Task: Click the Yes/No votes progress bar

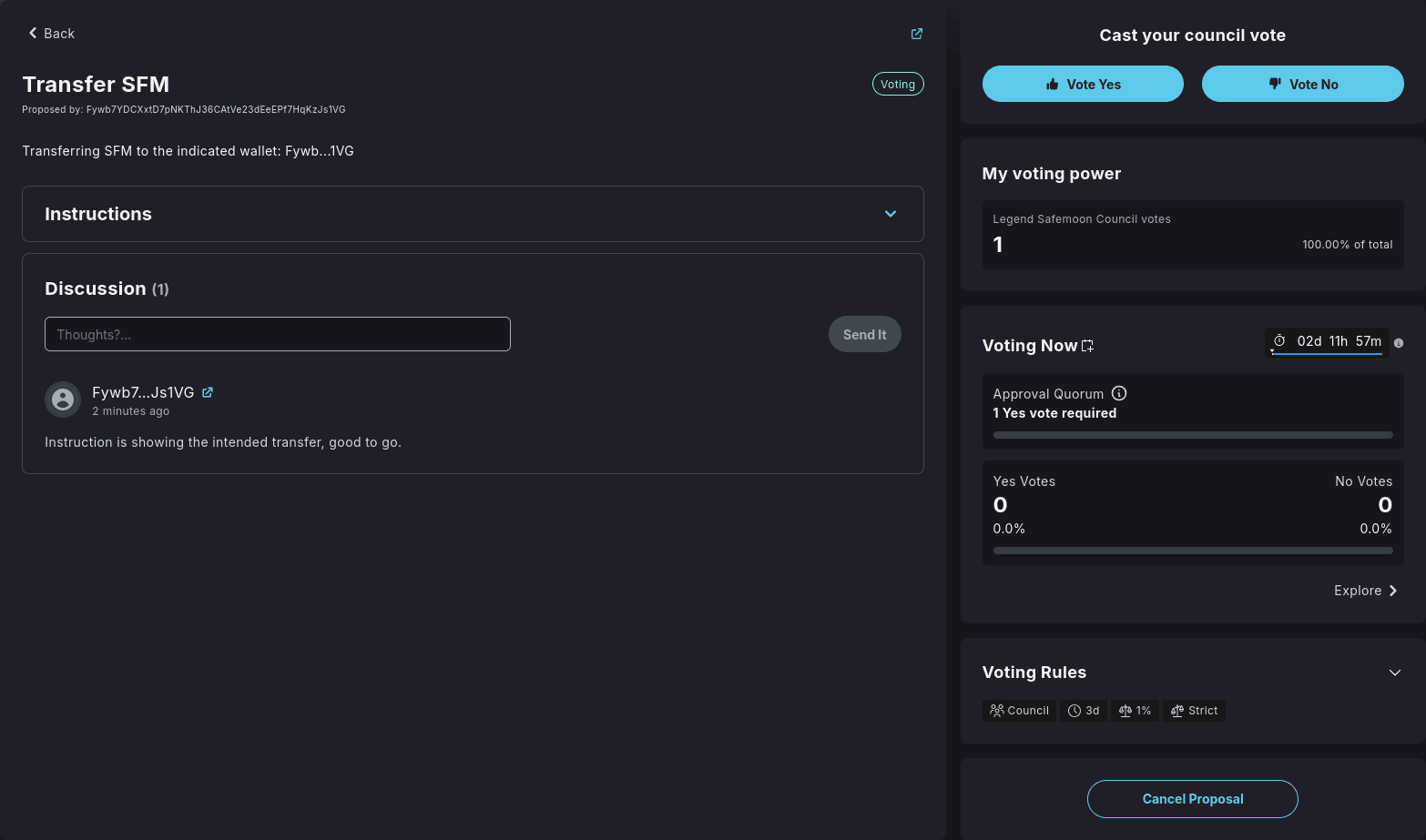Action: point(1192,551)
